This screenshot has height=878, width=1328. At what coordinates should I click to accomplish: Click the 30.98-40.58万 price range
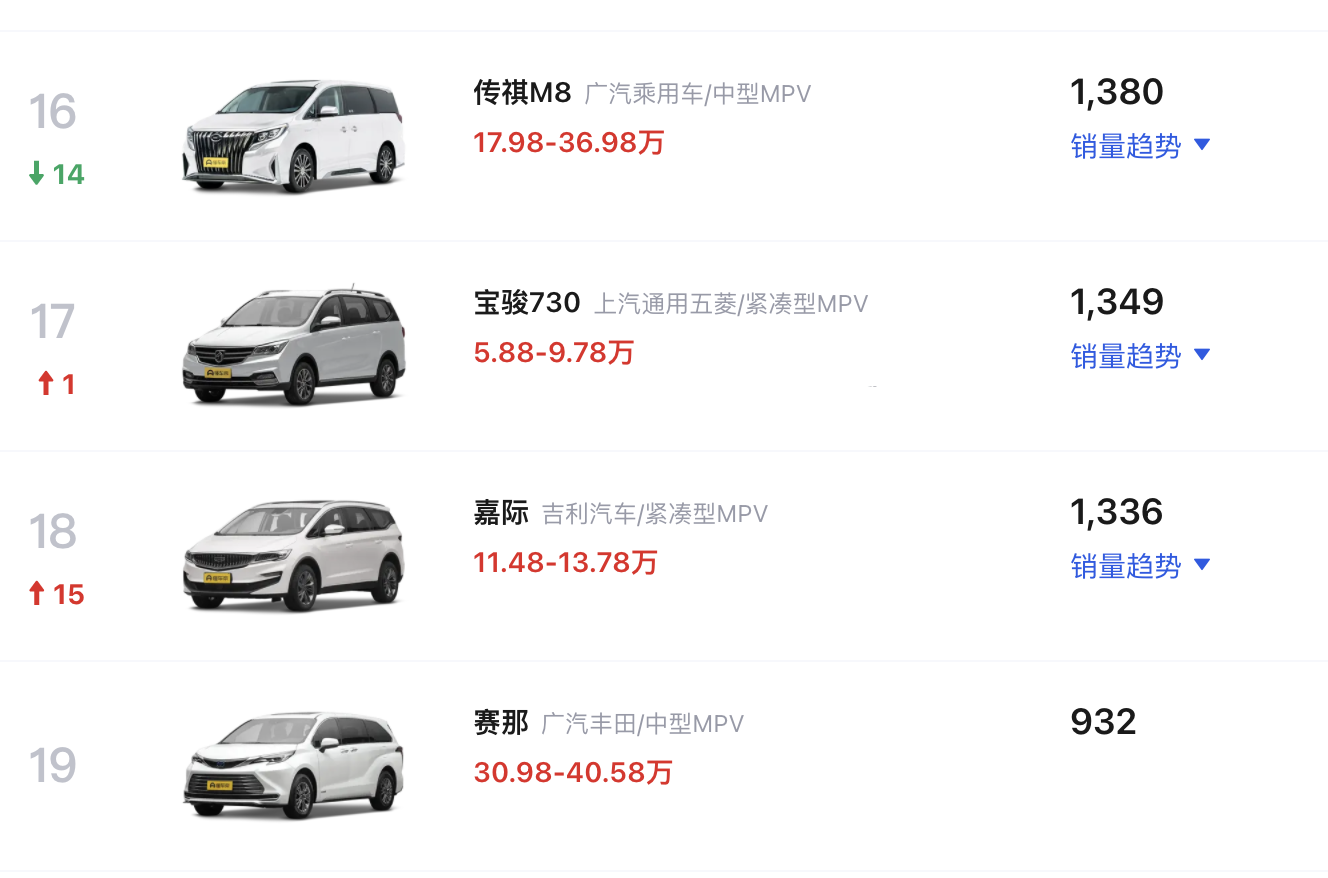(x=573, y=773)
